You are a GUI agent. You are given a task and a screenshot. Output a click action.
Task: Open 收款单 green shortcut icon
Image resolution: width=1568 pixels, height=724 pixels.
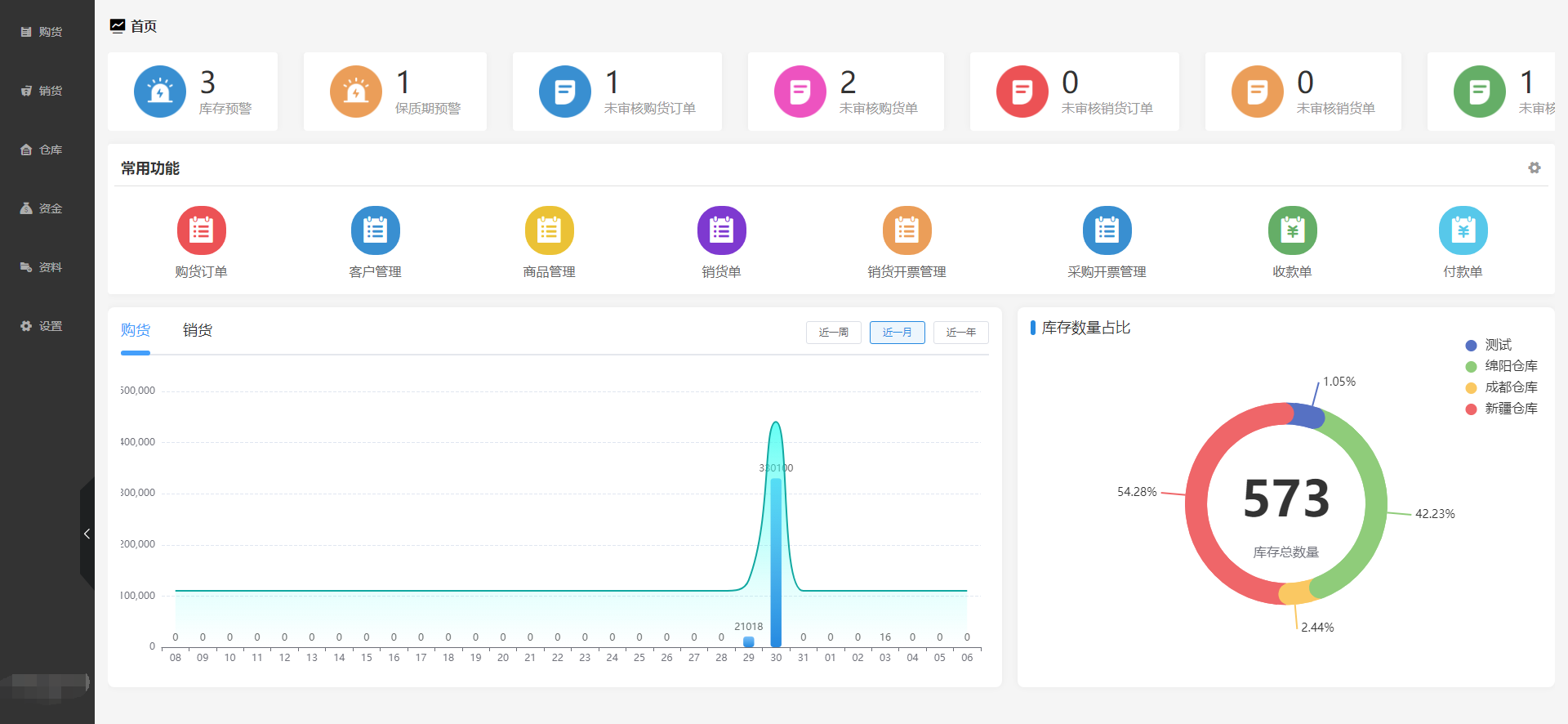coord(1293,230)
